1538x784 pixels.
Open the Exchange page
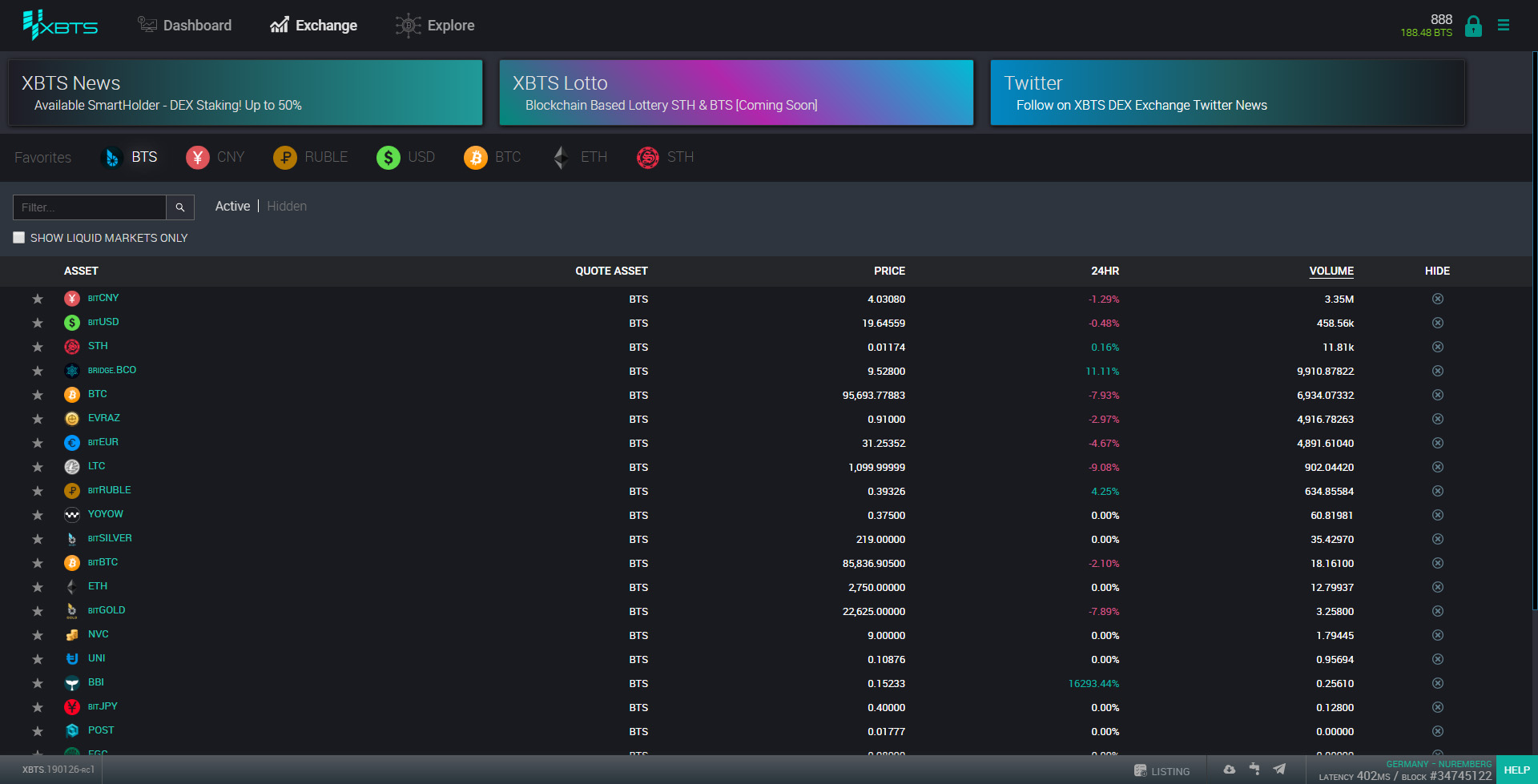pyautogui.click(x=314, y=26)
